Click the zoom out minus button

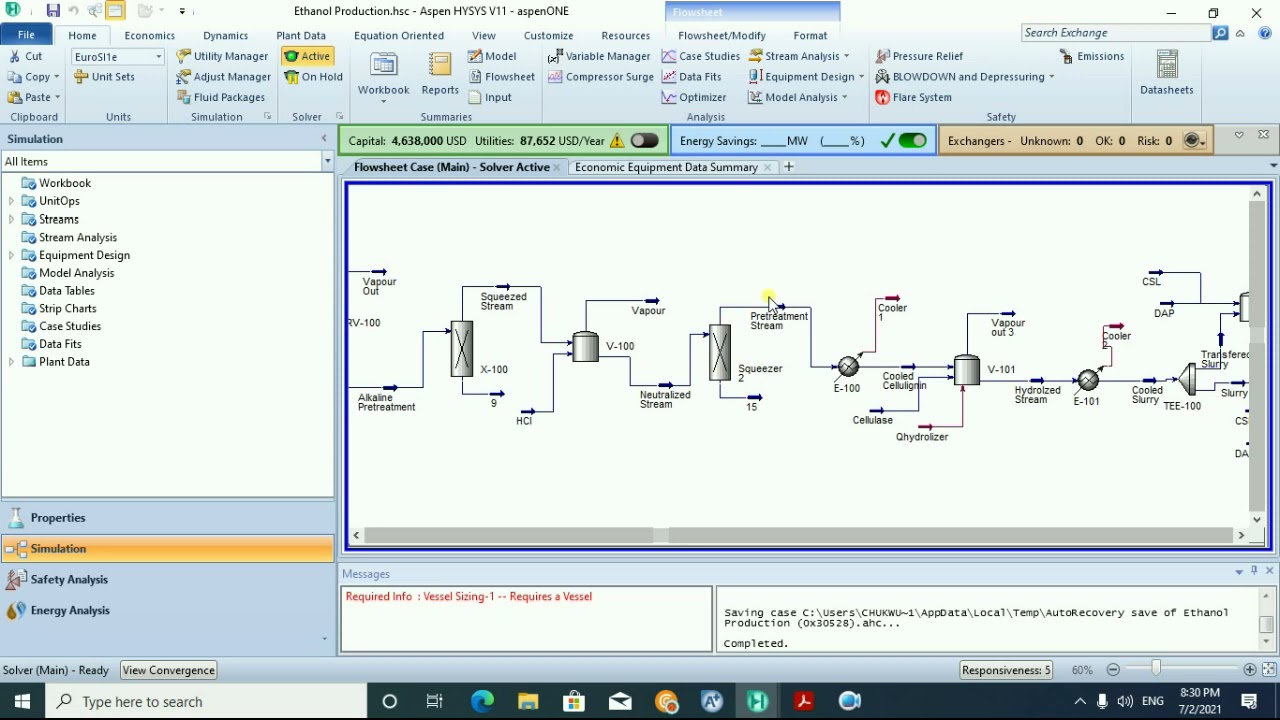pyautogui.click(x=1113, y=670)
